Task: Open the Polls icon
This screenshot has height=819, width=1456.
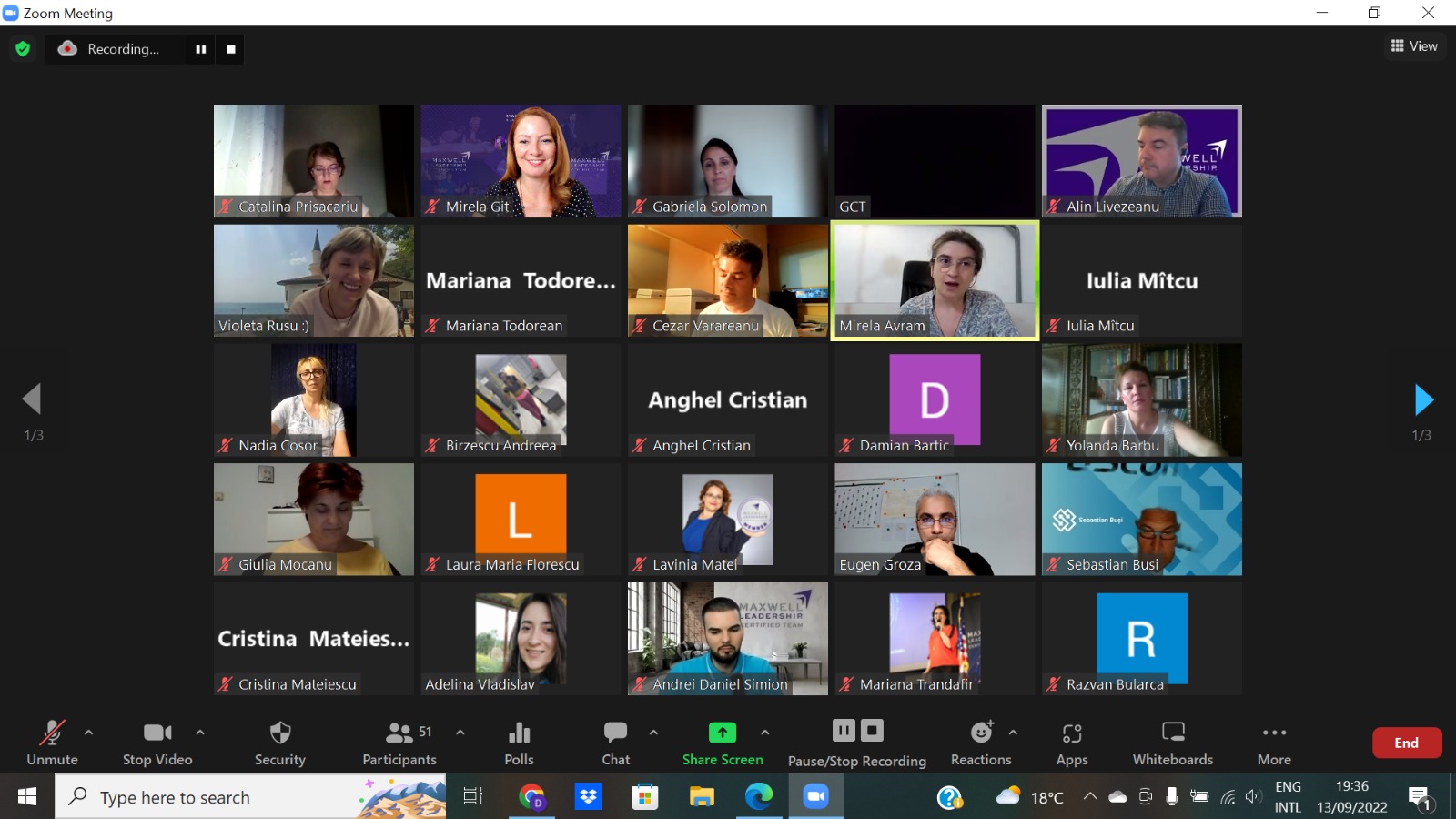Action: point(519,743)
